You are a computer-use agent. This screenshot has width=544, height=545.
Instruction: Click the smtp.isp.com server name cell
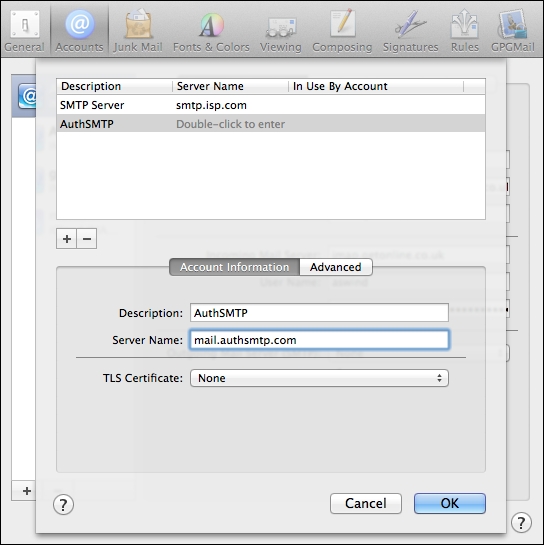(x=211, y=105)
